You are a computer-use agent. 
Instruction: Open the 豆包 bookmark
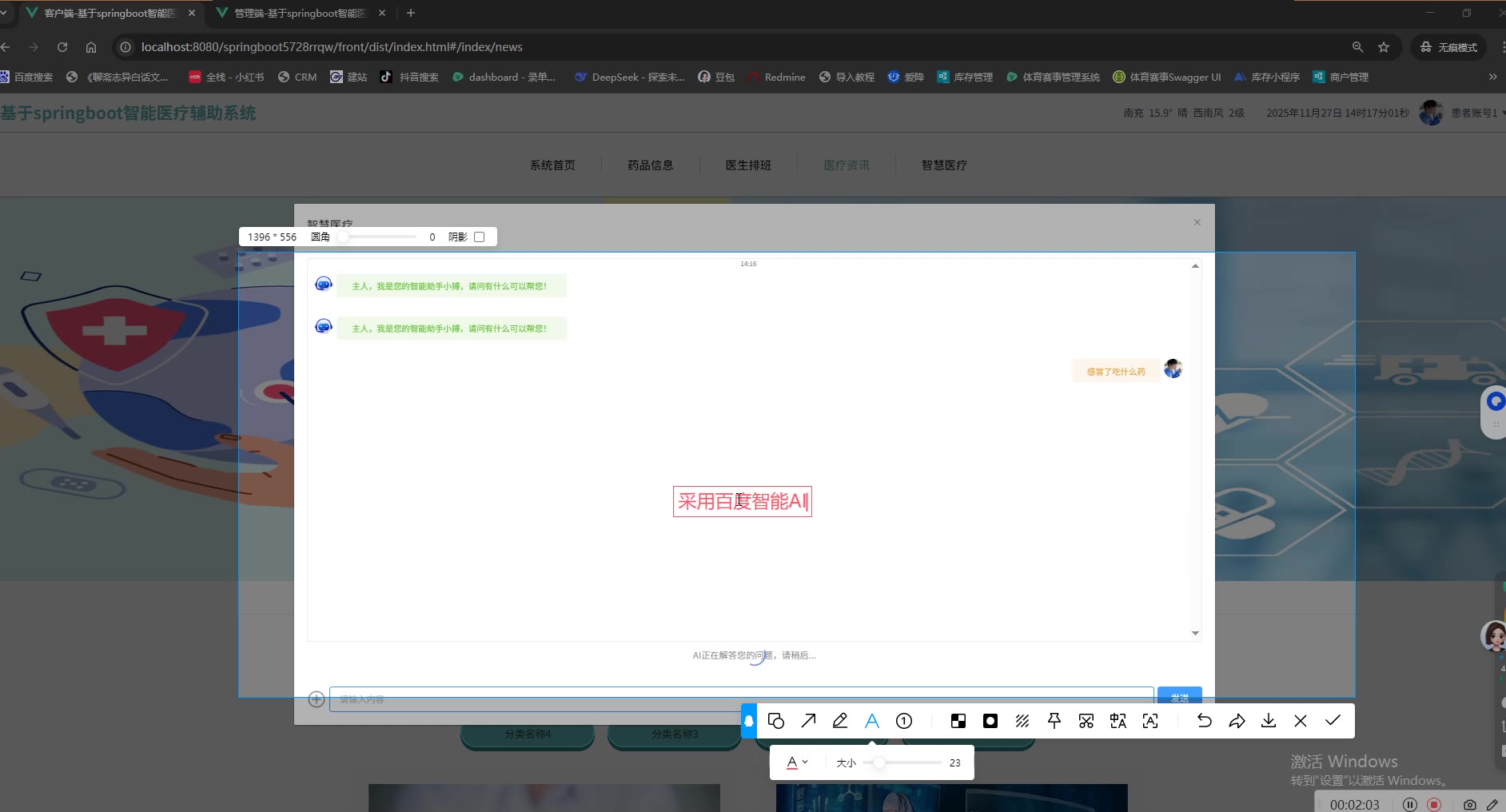716,77
